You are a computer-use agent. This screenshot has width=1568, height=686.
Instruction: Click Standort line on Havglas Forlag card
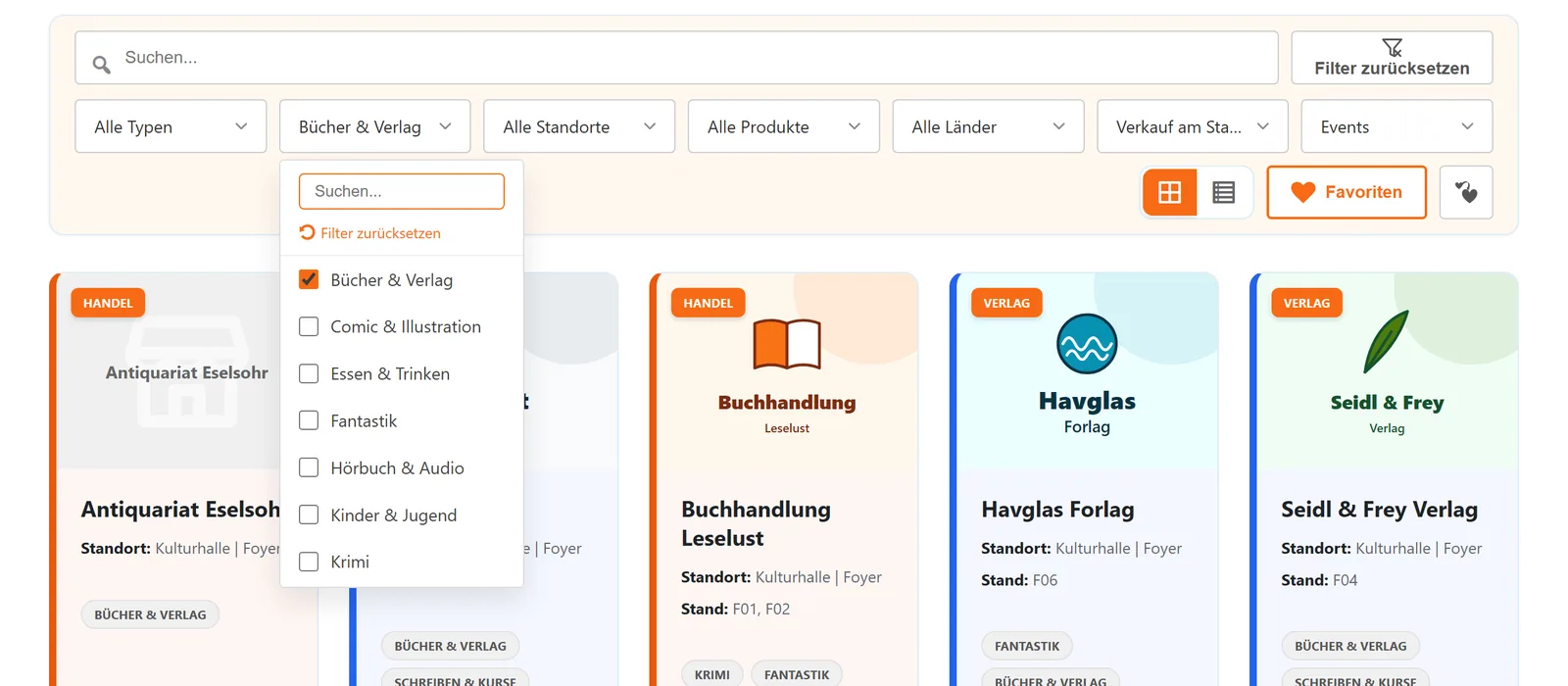tap(1081, 549)
